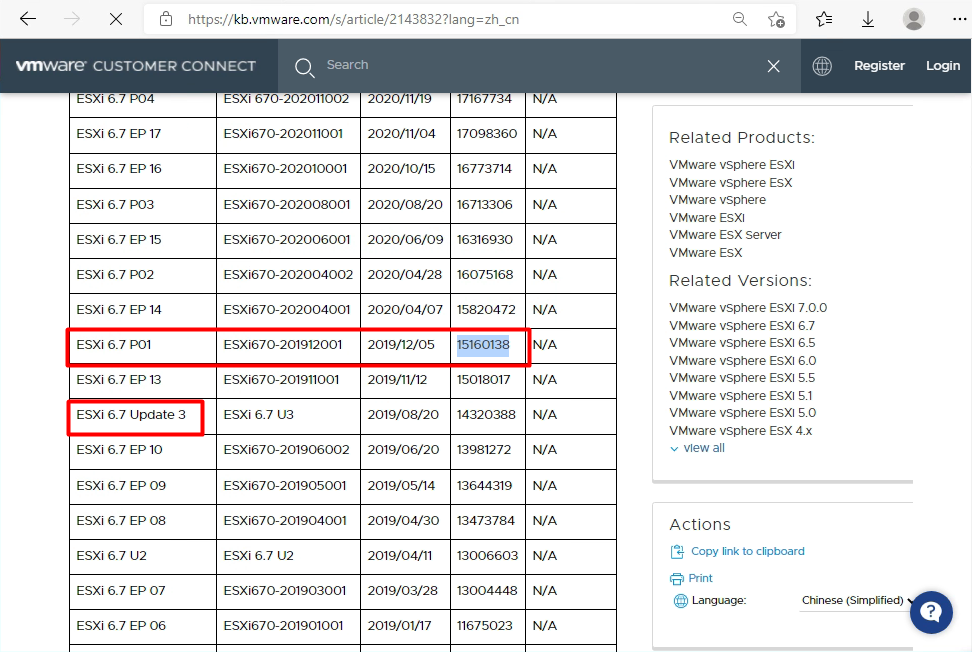
Task: Open the Register page
Action: [879, 66]
